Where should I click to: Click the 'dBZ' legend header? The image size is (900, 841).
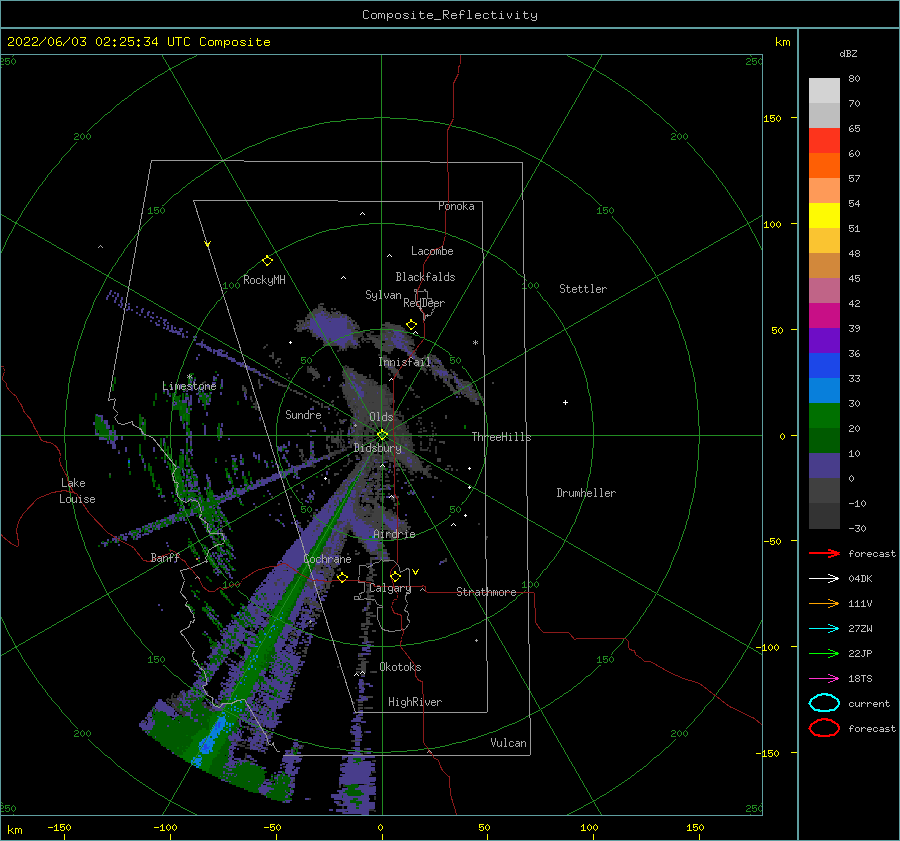click(x=848, y=53)
